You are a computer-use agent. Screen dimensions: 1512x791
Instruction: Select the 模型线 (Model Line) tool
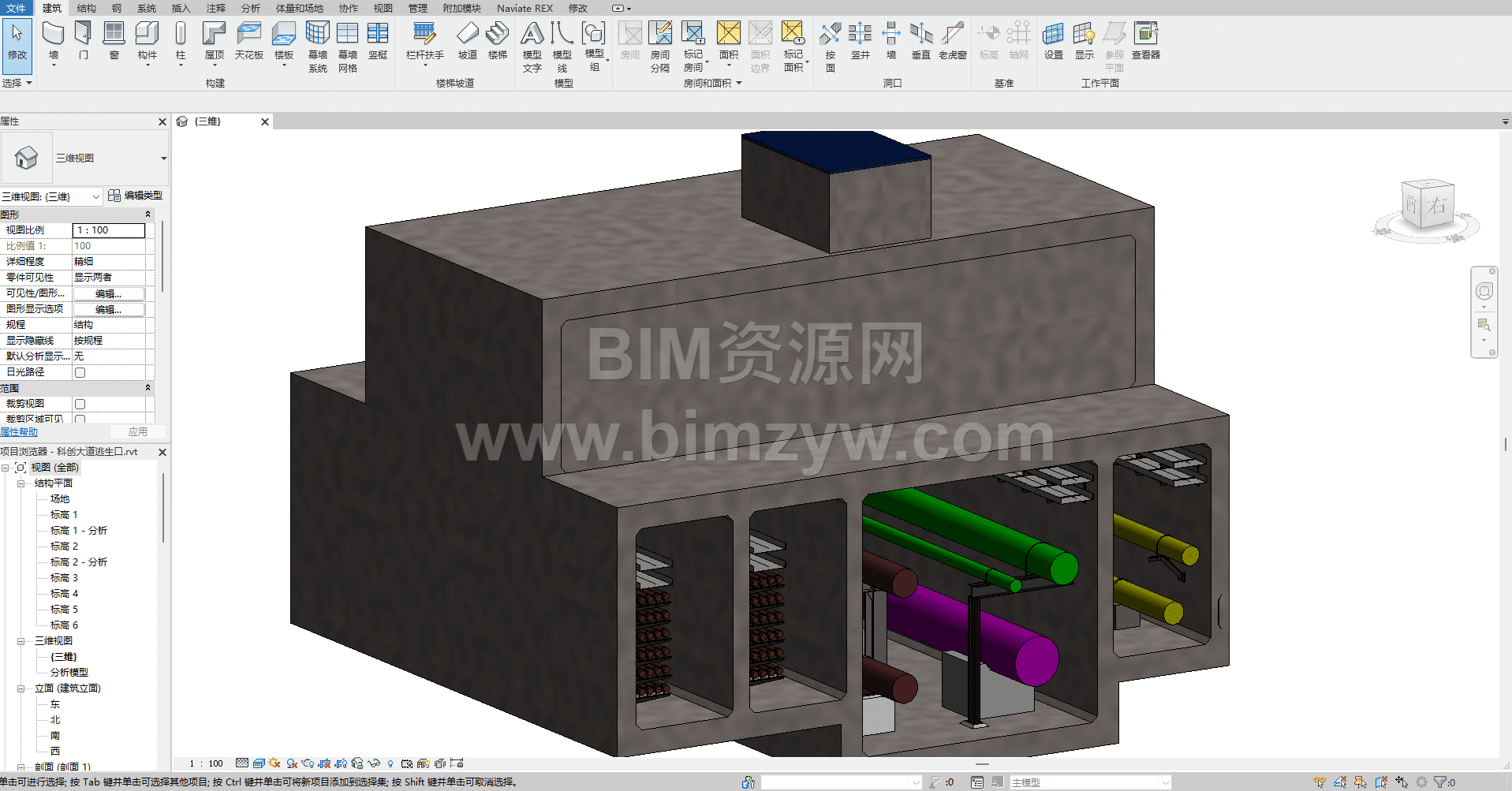point(562,47)
